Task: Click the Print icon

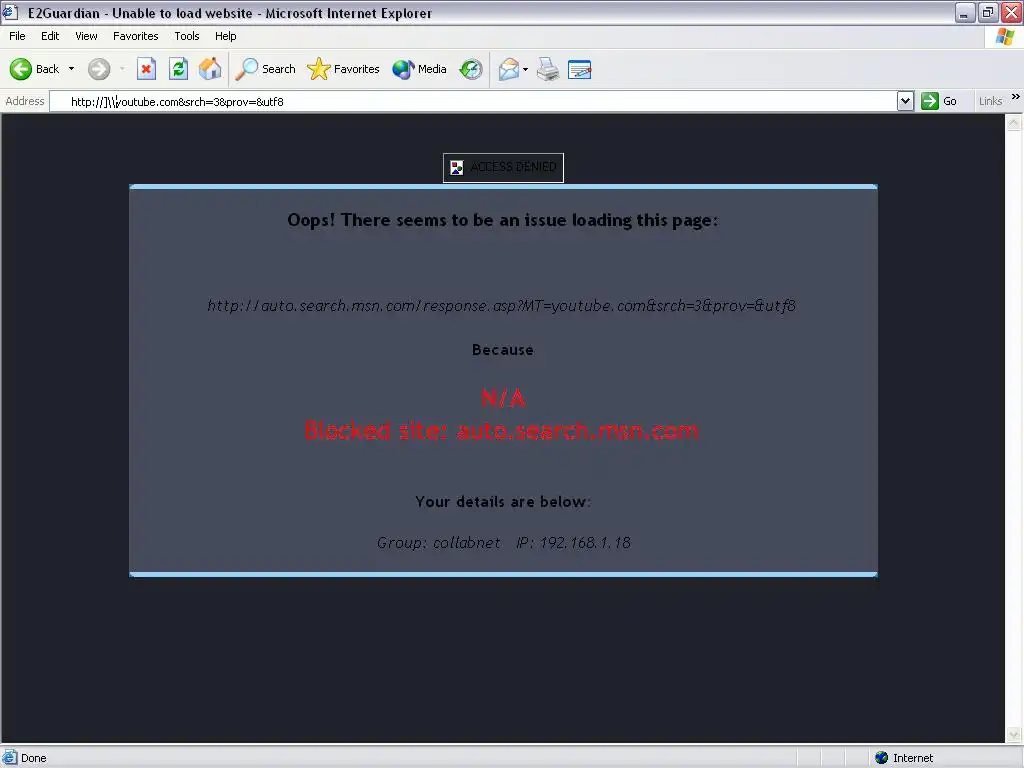Action: (x=548, y=69)
